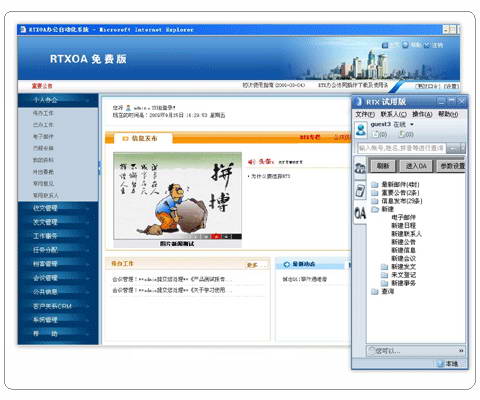Open the 联系人(C) menu in RTX
The image size is (480, 400).
(x=393, y=114)
